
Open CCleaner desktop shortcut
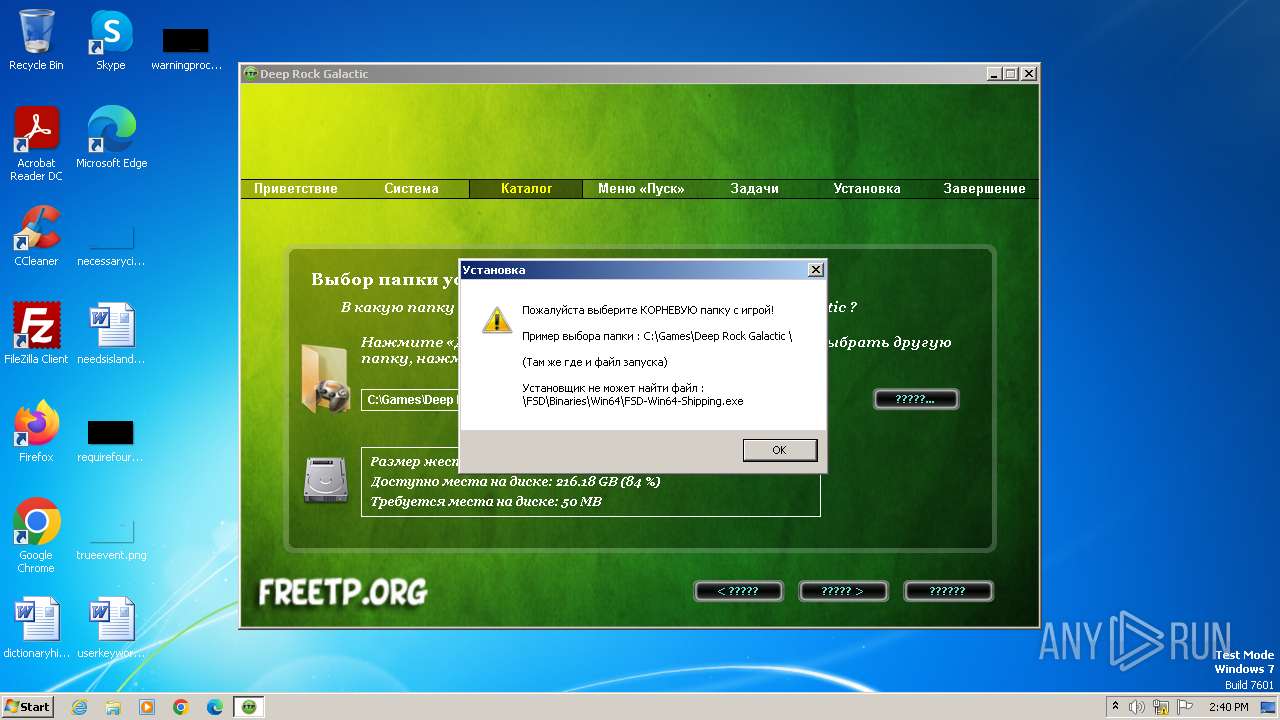pos(36,236)
